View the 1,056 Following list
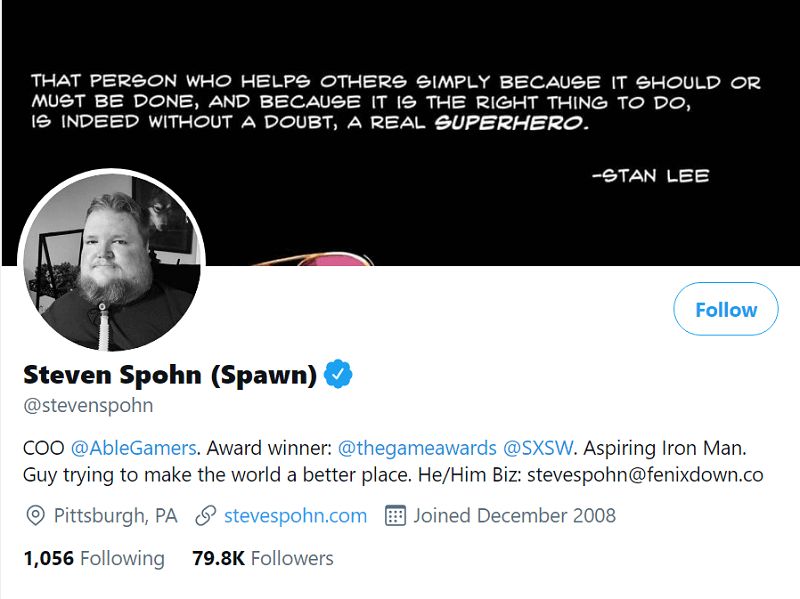800x599 pixels. pyautogui.click(x=94, y=558)
